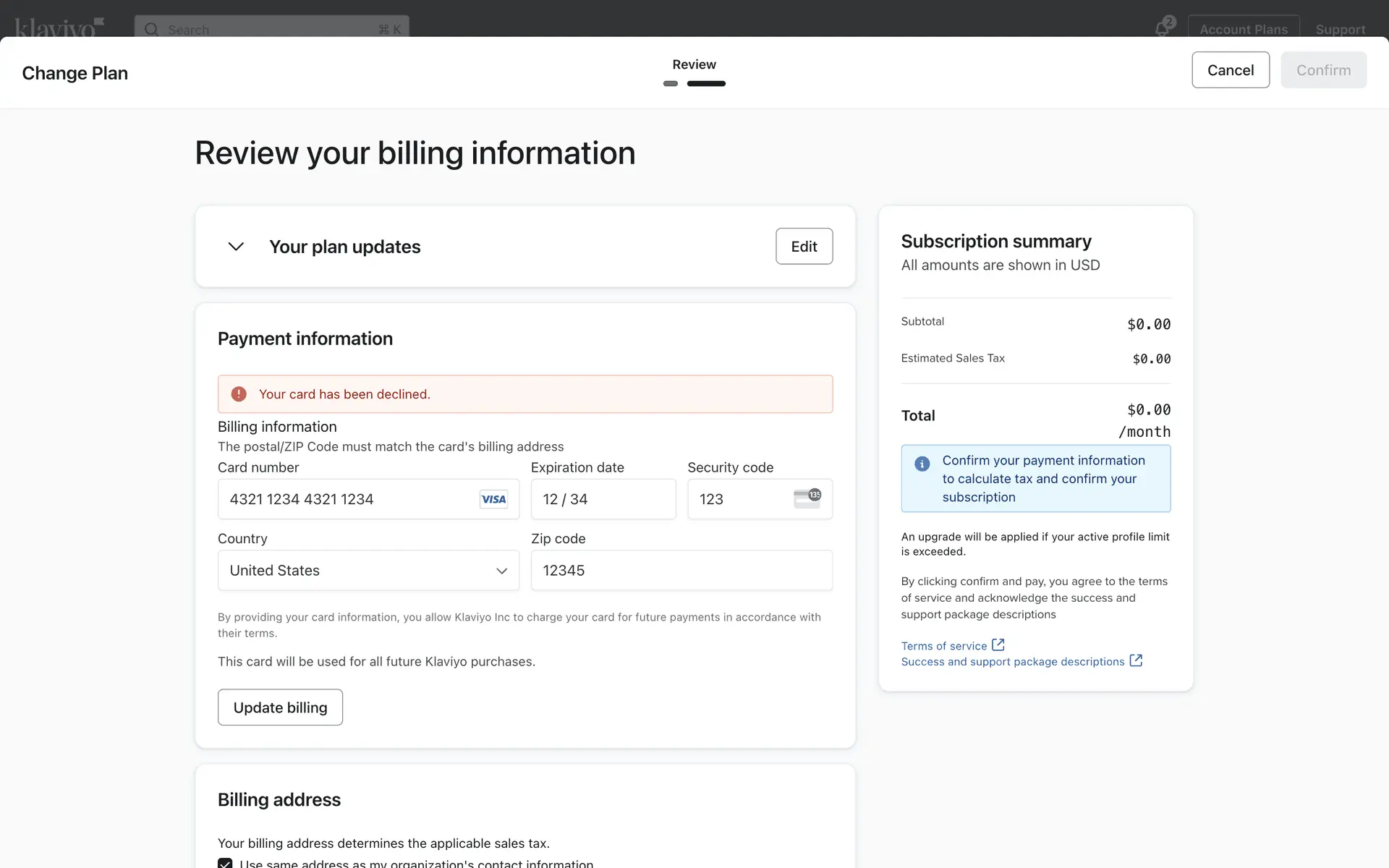
Task: Click the CVC card icon in security code
Action: pos(807,498)
